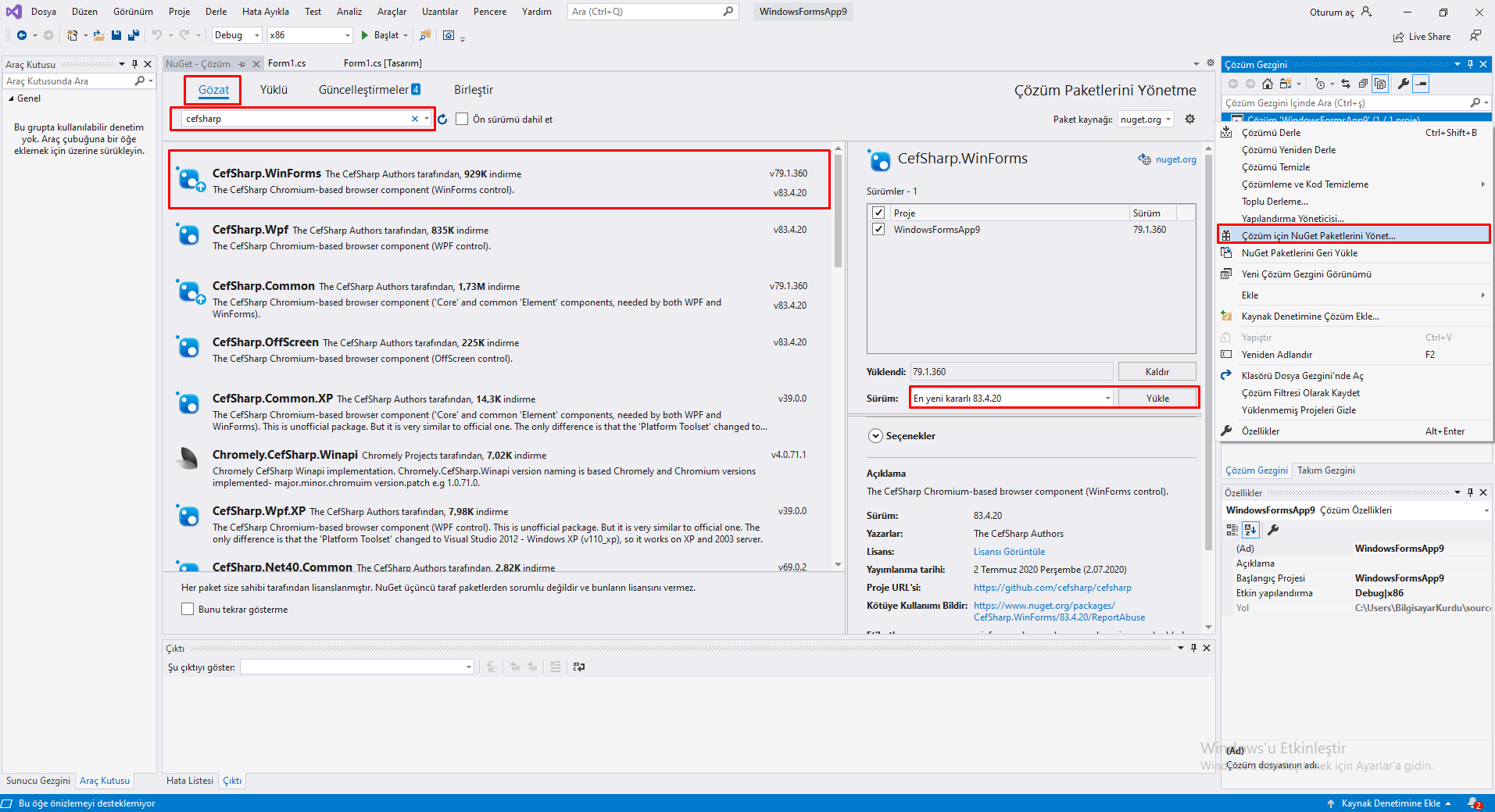Click the nuget.org link beside CefSharp.WinForms
The width and height of the screenshot is (1495, 812).
tap(1175, 159)
